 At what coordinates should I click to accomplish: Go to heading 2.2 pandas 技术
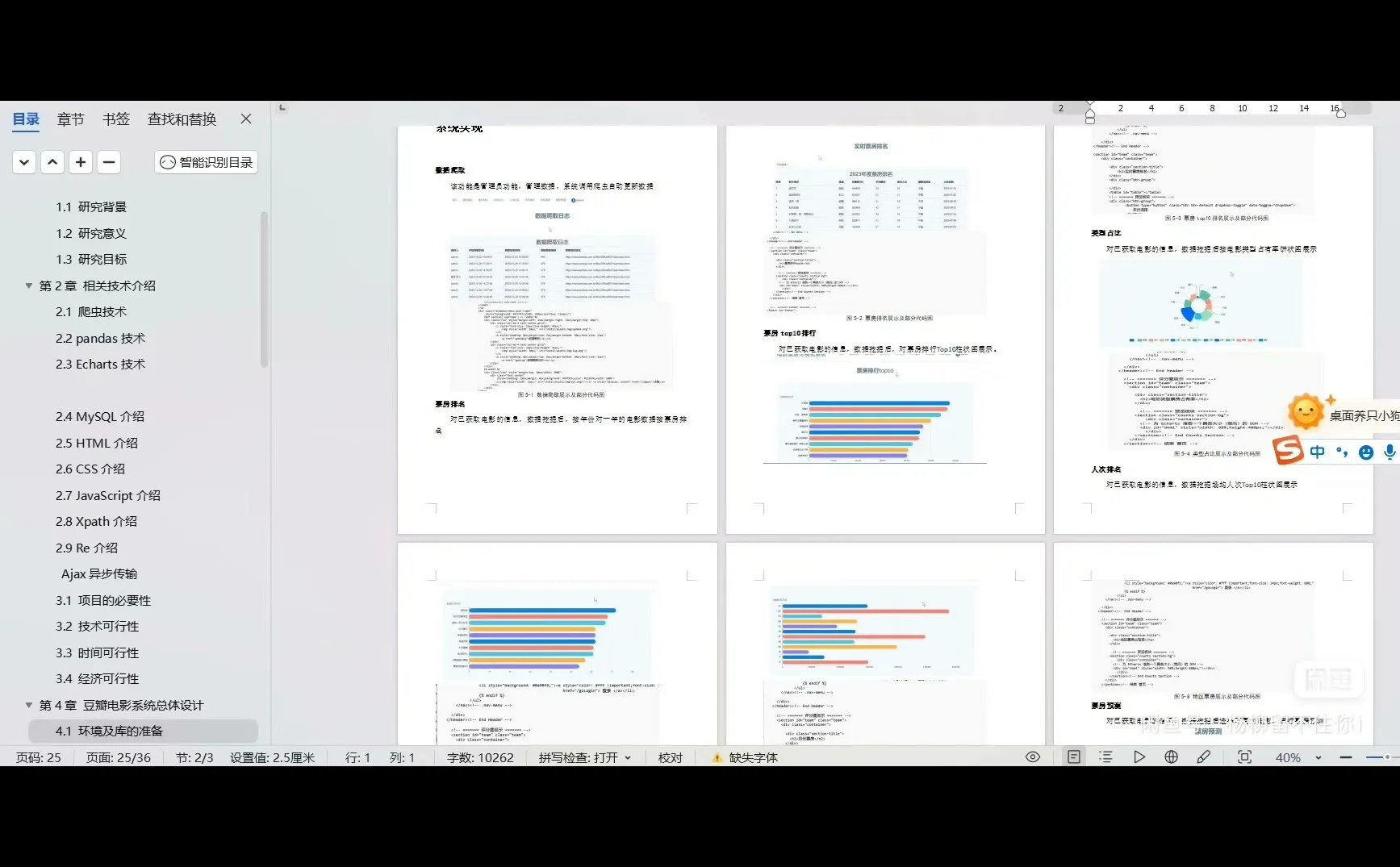101,339
